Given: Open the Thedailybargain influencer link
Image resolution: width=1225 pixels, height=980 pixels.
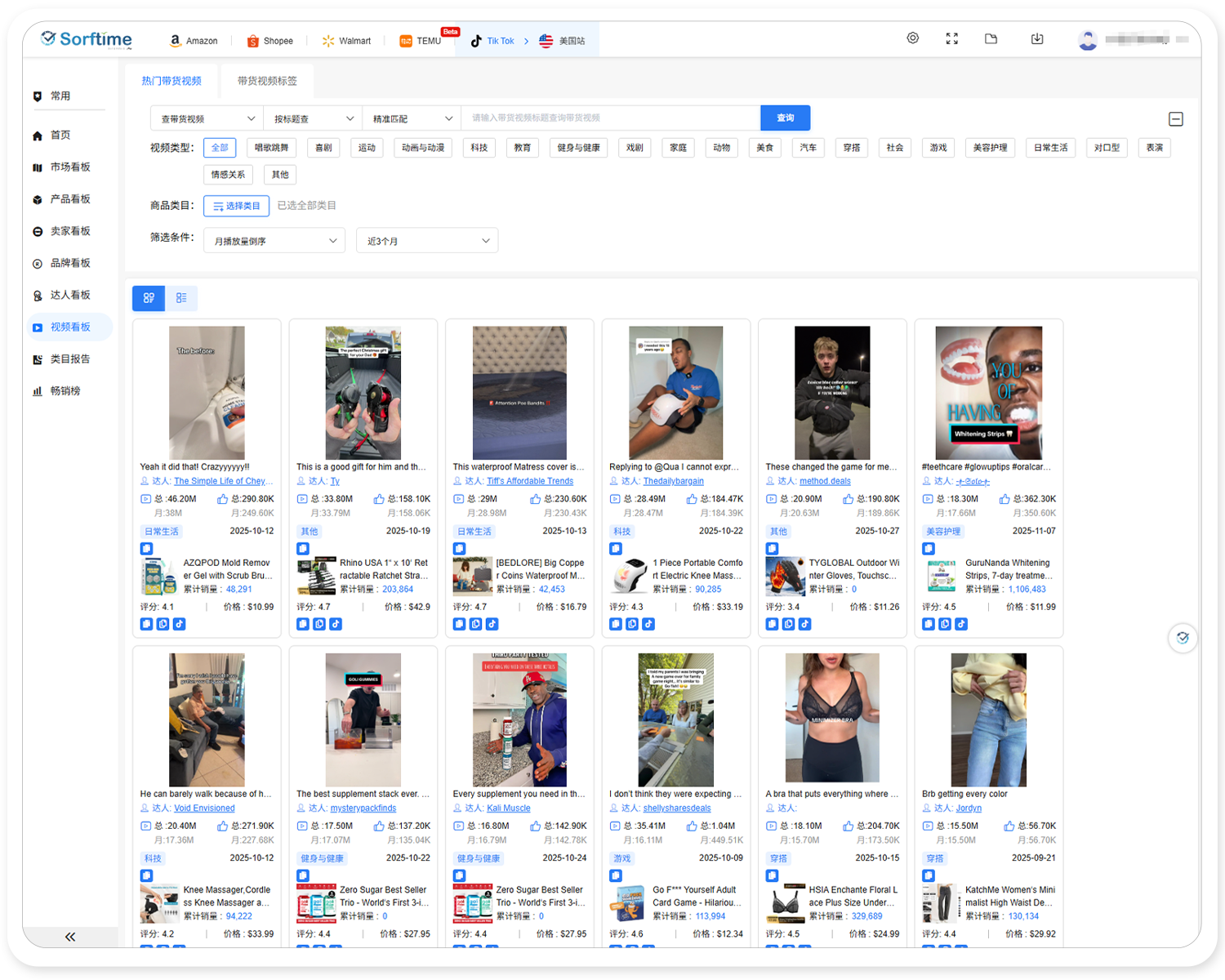Looking at the screenshot, I should point(673,481).
